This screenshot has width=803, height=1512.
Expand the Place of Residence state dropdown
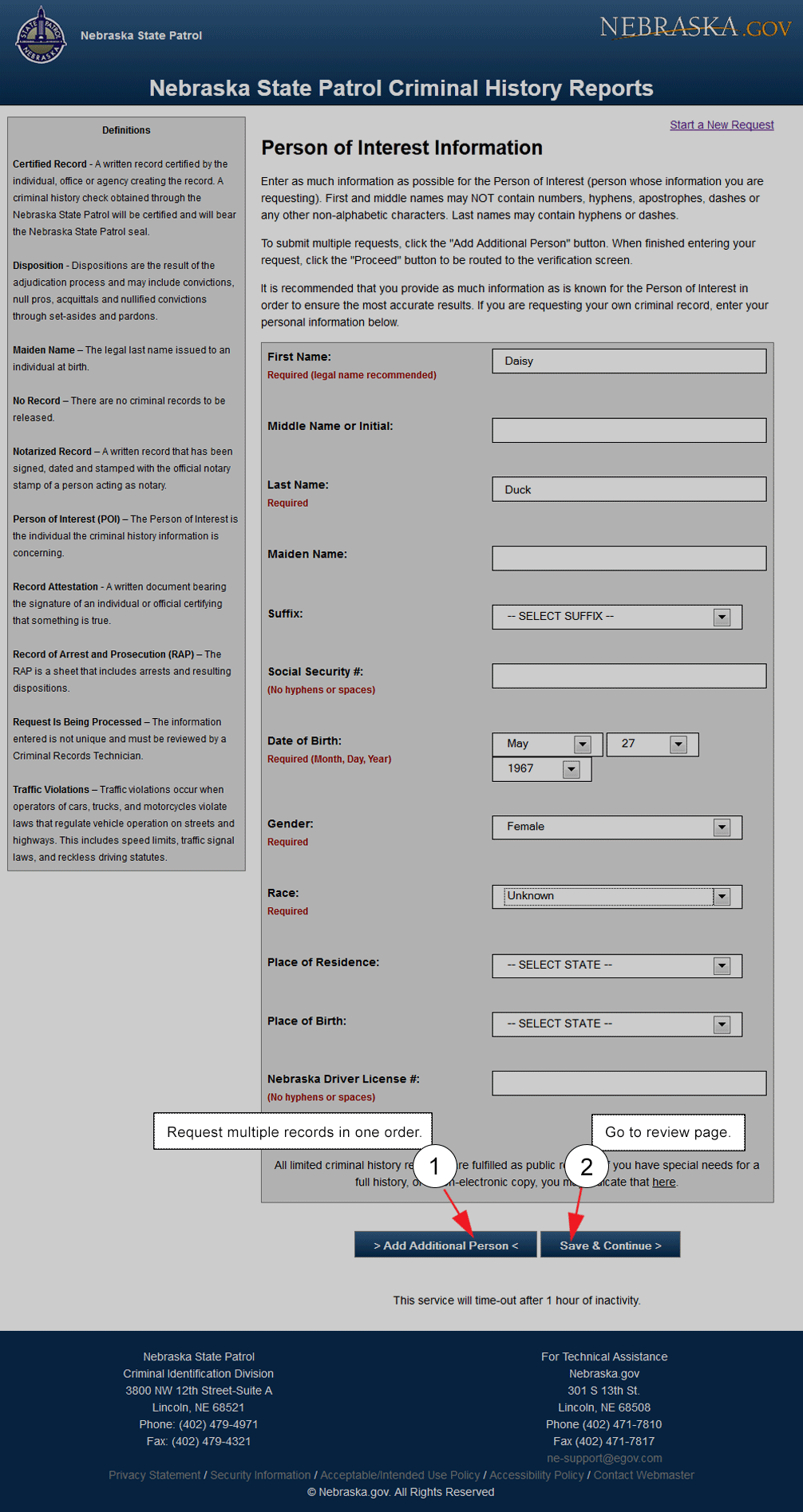(x=617, y=965)
